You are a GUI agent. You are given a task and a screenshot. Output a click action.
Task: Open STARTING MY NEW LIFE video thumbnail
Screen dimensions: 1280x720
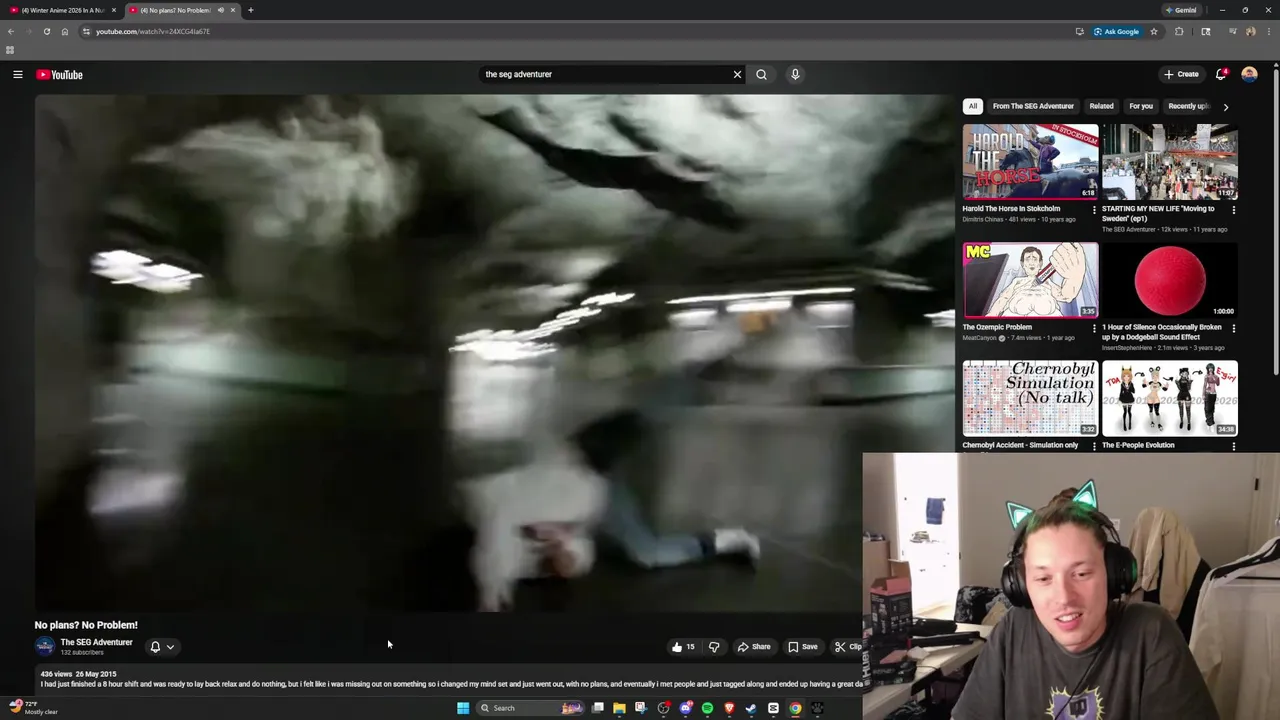(x=1169, y=162)
